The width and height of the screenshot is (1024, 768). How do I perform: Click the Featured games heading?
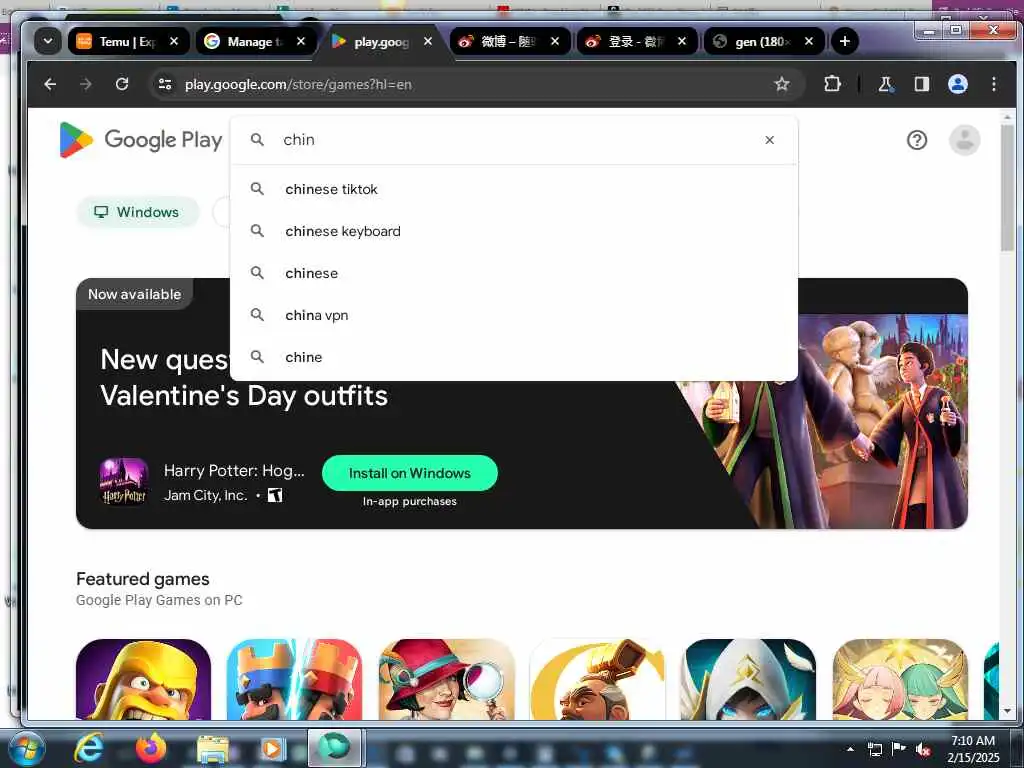[142, 579]
